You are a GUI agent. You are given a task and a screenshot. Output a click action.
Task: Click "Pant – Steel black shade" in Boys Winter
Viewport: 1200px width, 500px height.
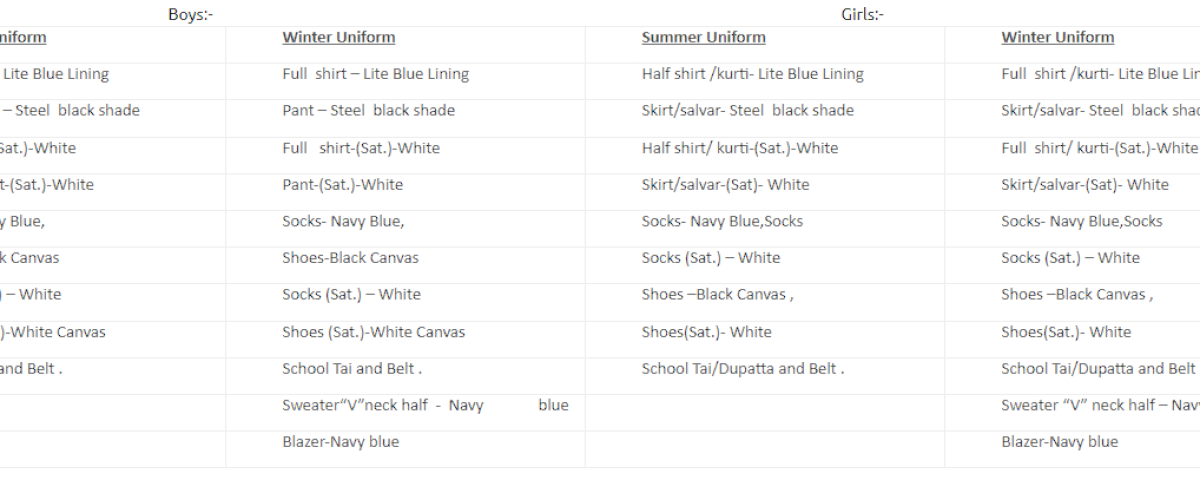368,111
